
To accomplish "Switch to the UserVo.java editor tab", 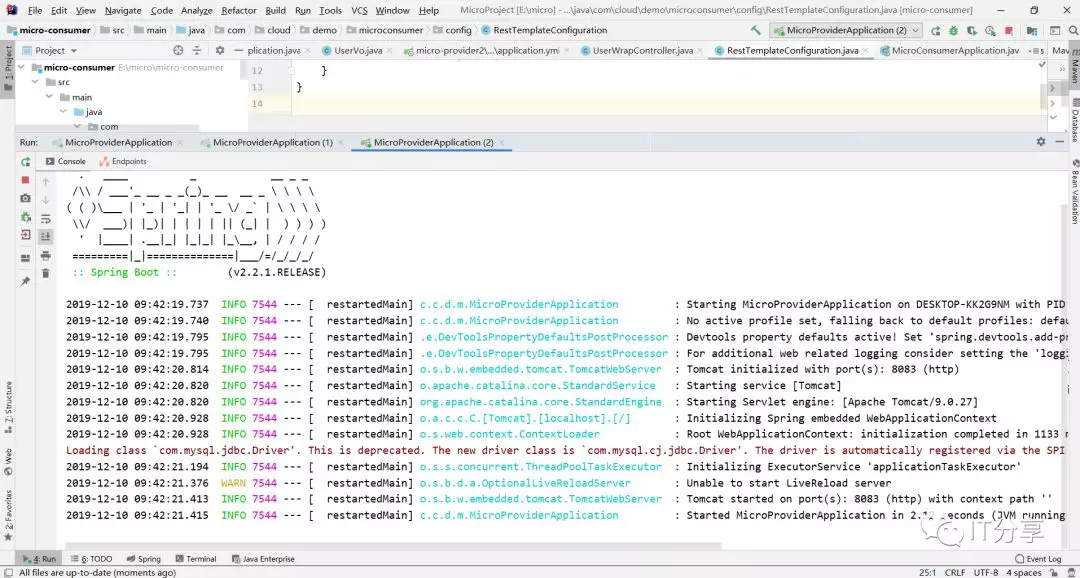I will tap(358, 50).
